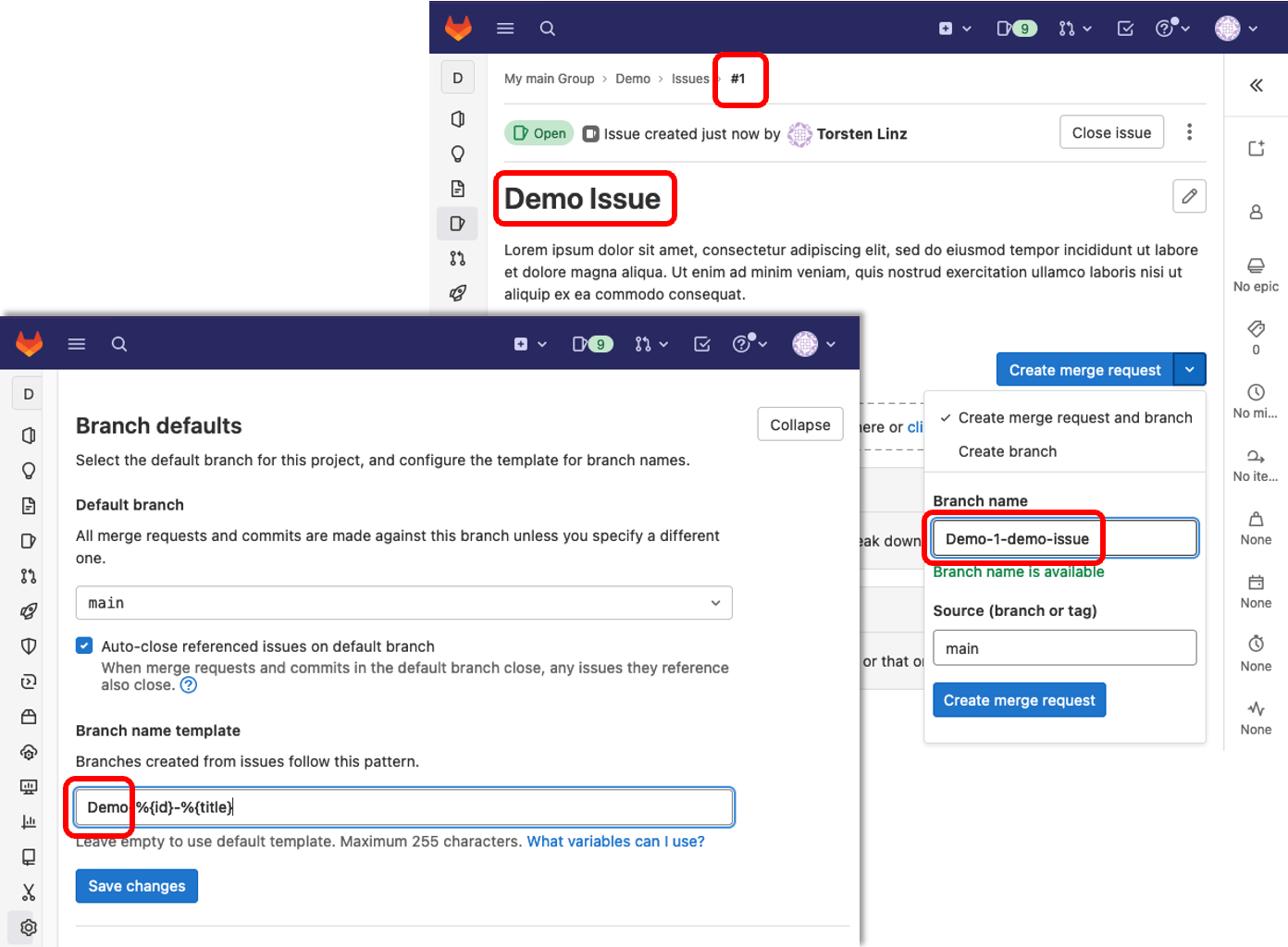Viewport: 1288px width, 947px height.
Task: Click the search magnifier in top navigation
Action: [x=119, y=343]
